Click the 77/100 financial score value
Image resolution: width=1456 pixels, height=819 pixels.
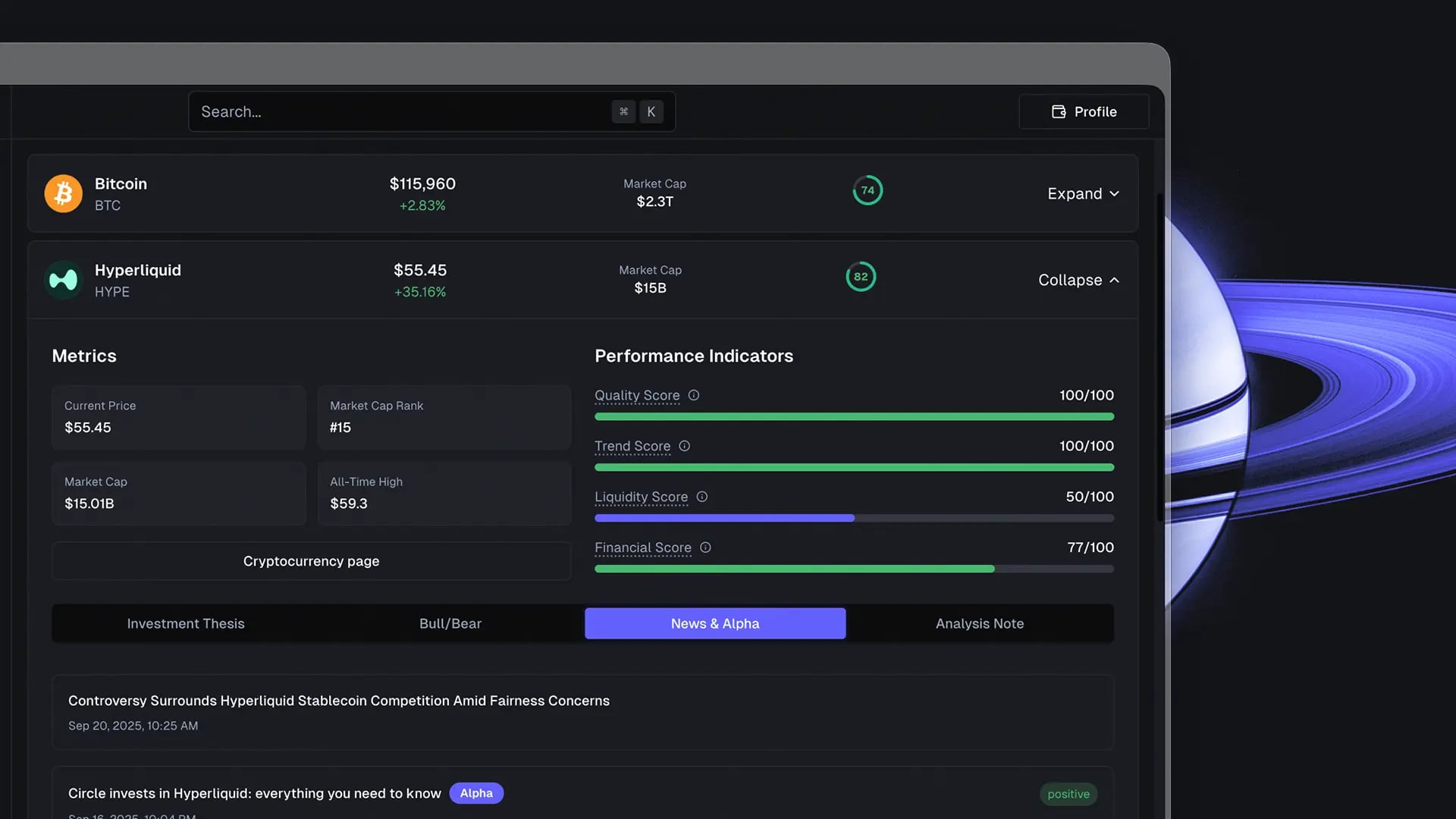tap(1090, 548)
